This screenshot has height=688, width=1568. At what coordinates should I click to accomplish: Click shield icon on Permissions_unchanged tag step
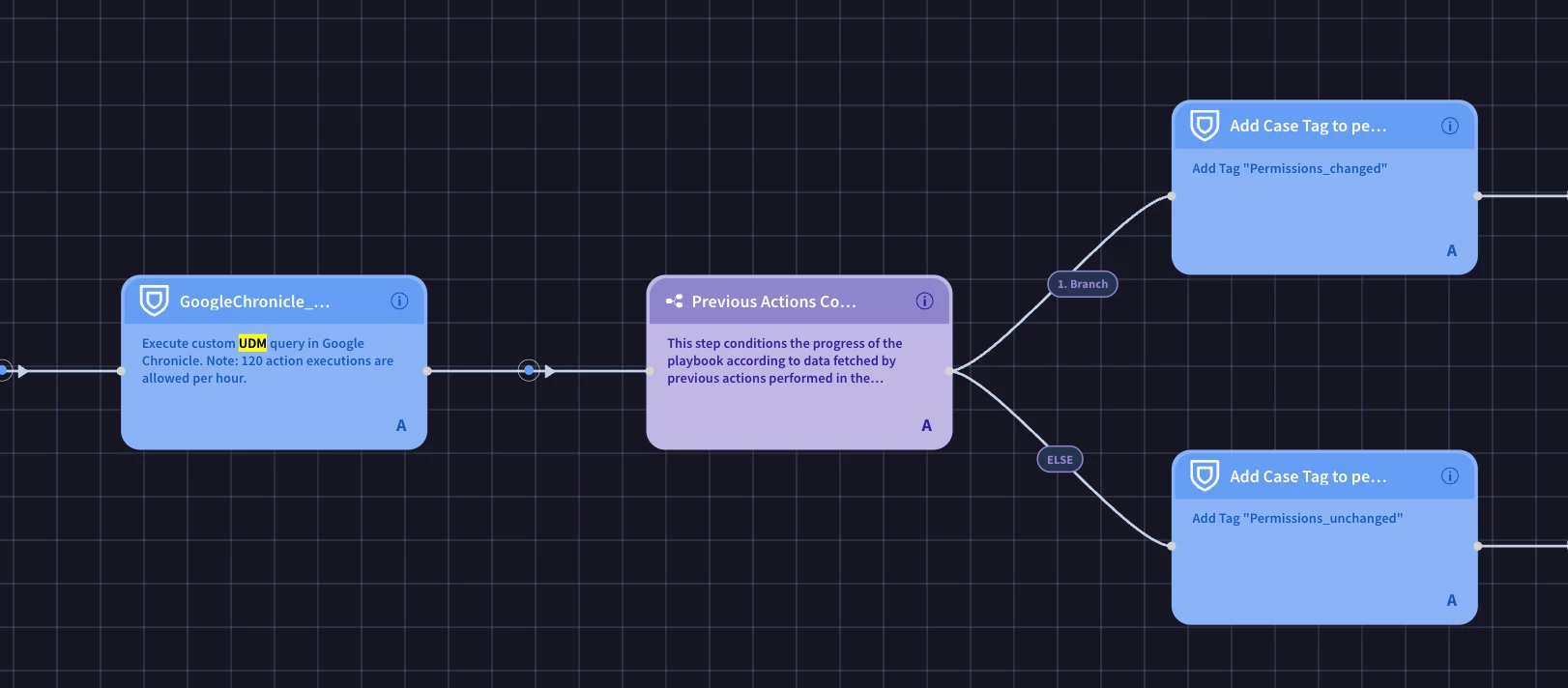click(1205, 475)
